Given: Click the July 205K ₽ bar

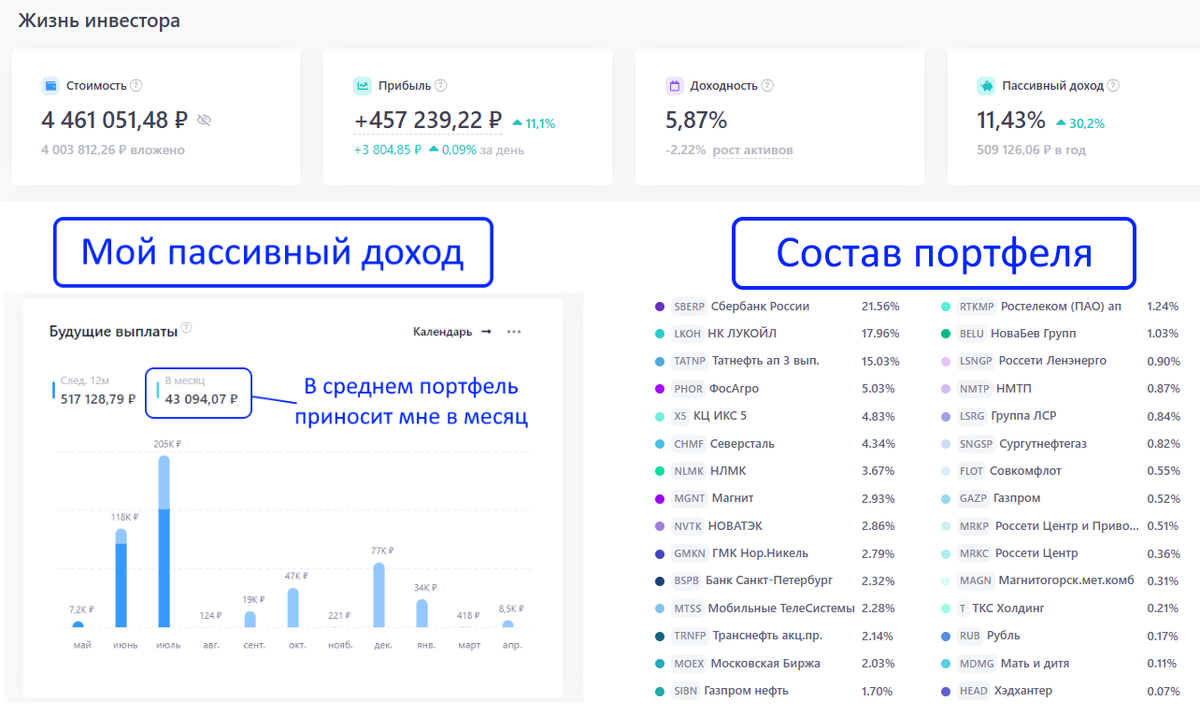Looking at the screenshot, I should pyautogui.click(x=164, y=542).
